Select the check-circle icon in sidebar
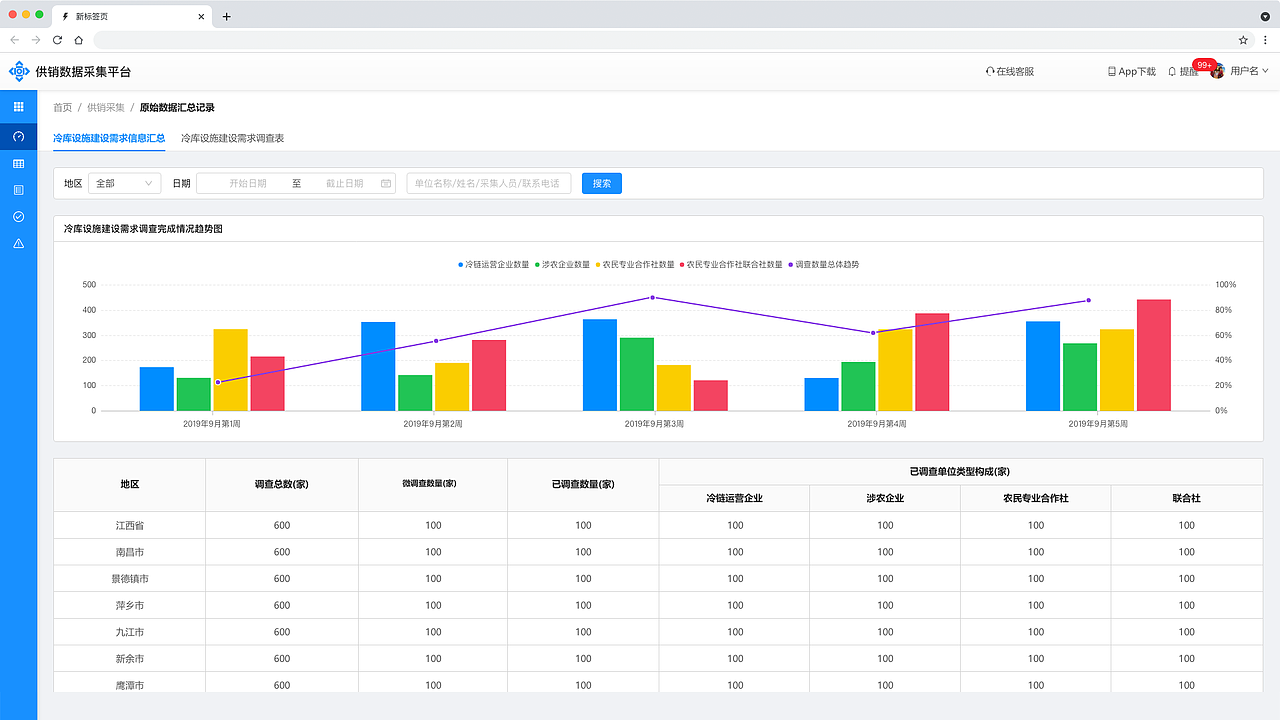Viewport: 1280px width, 720px height. click(18, 217)
